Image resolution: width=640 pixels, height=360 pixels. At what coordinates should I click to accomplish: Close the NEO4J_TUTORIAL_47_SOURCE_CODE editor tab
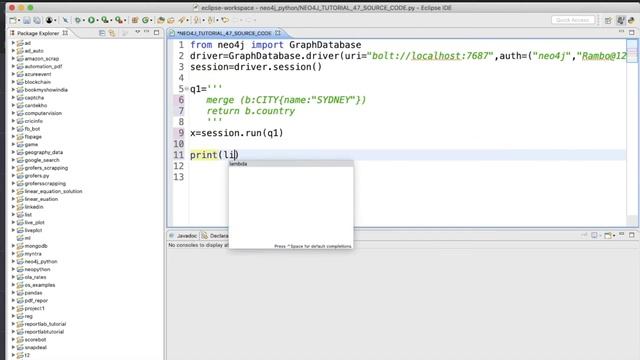click(x=278, y=33)
